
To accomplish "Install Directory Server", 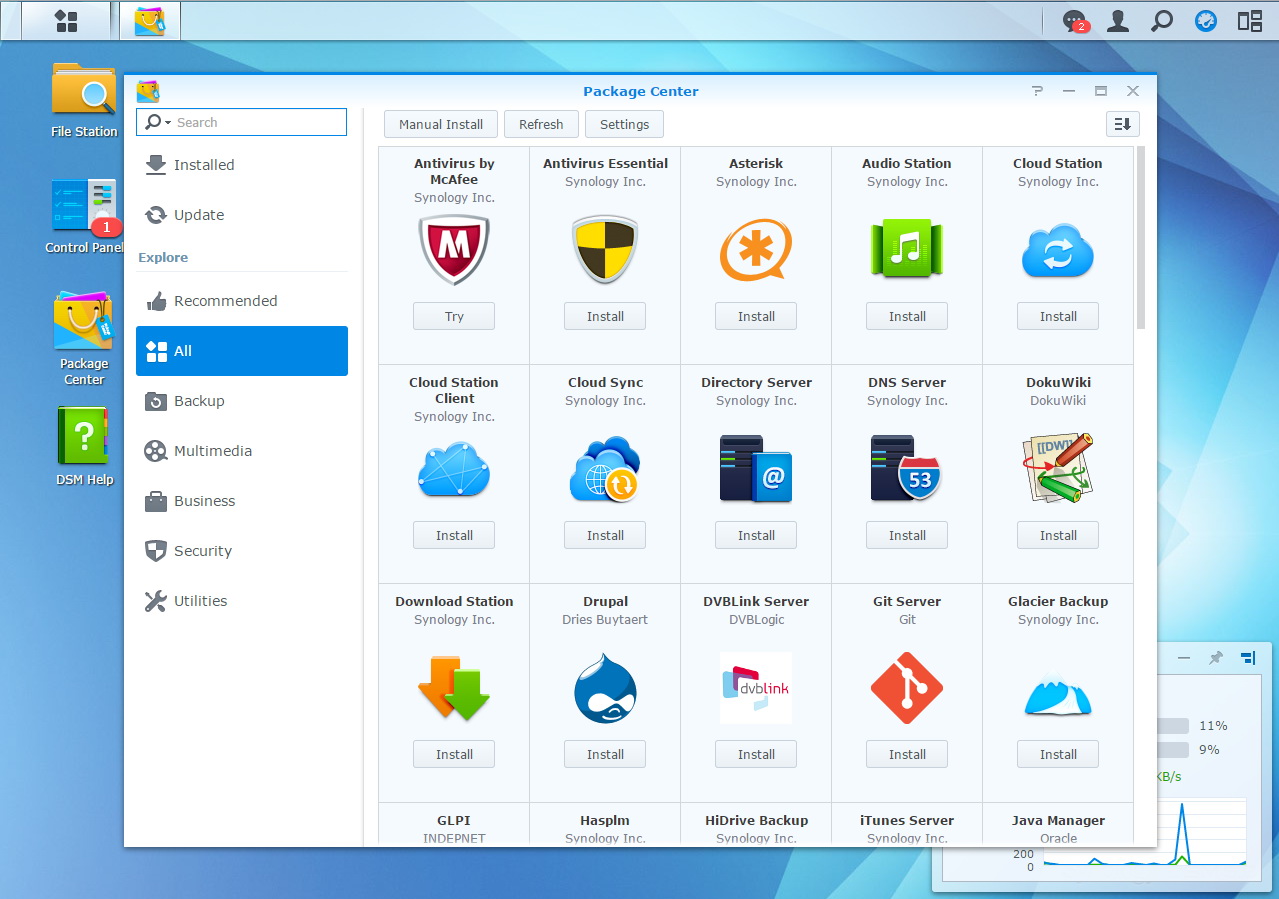I will click(756, 535).
